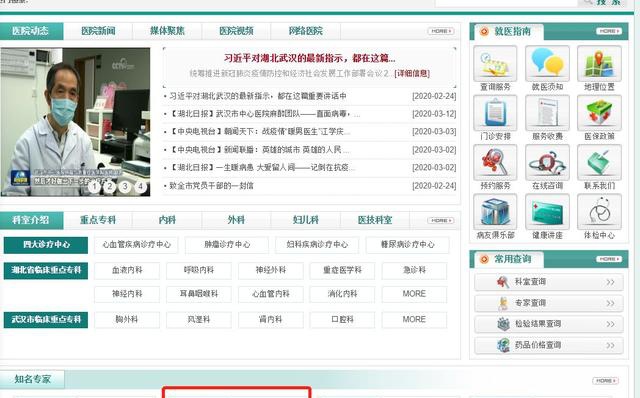Expand the 药品价格查询 double-chevron arrow
This screenshot has height=398, width=640.
coord(610,345)
